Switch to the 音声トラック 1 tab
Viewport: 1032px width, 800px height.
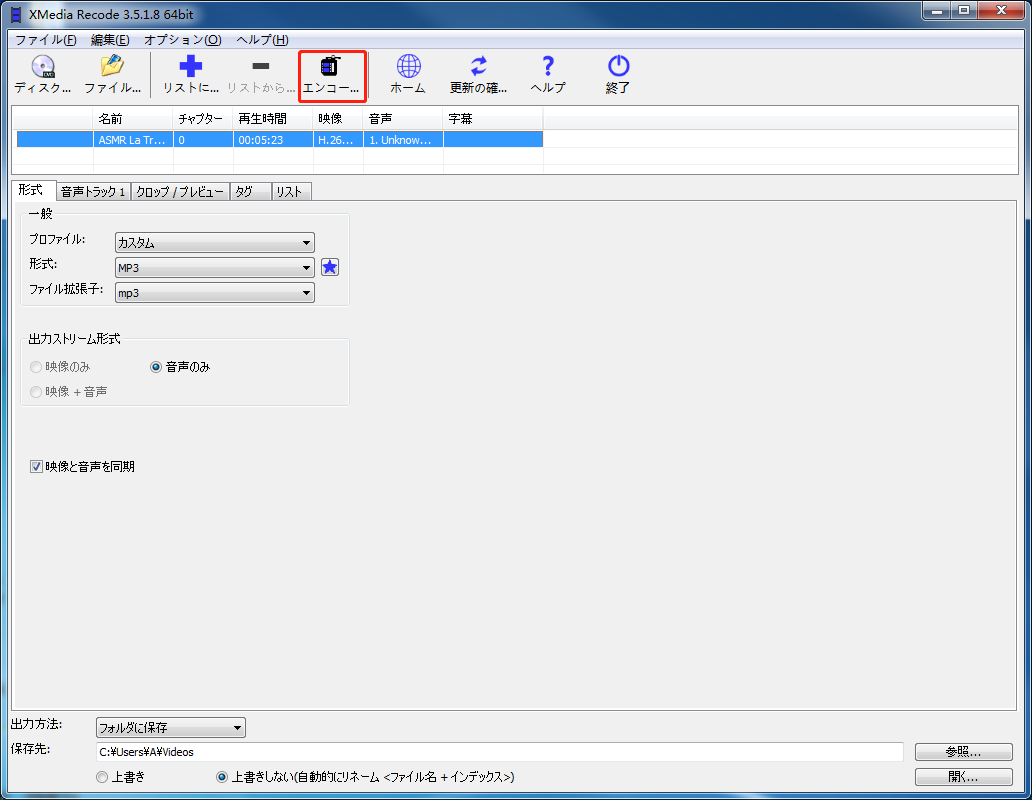coord(93,191)
